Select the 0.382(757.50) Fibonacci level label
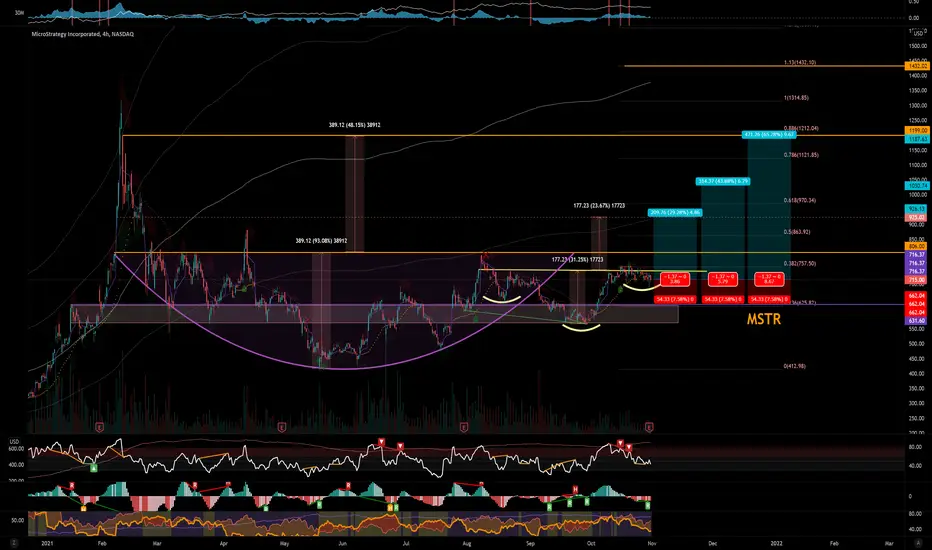Screen dimensions: 932x550 (799, 263)
